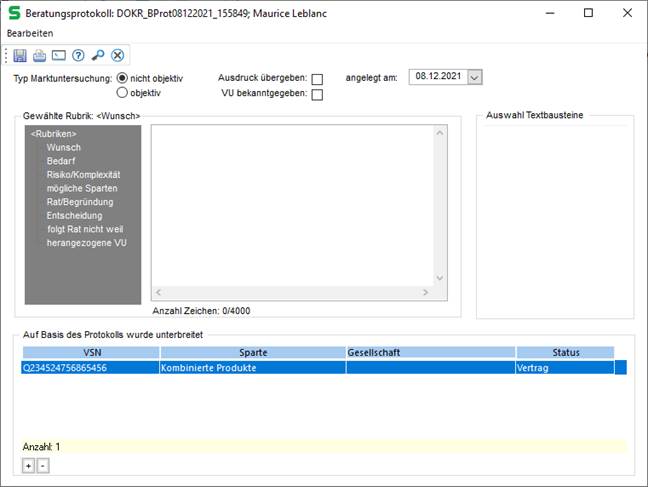Click the text field icon in toolbar
The image size is (648, 487).
pyautogui.click(x=58, y=55)
